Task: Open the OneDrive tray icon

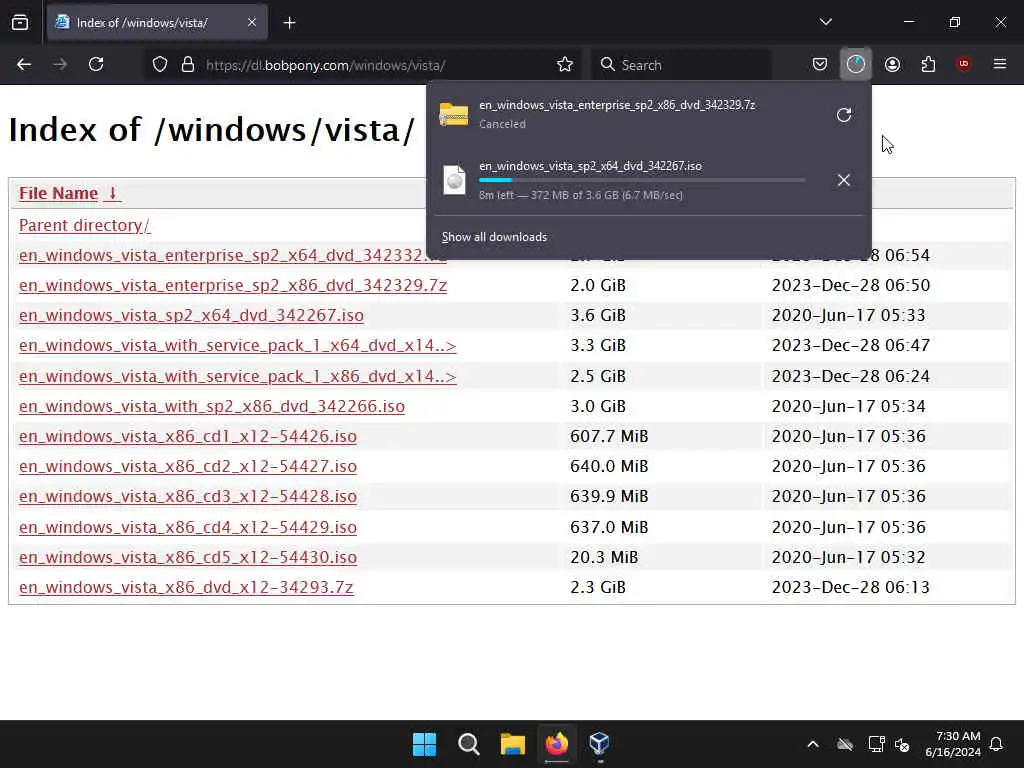Action: 844,744
